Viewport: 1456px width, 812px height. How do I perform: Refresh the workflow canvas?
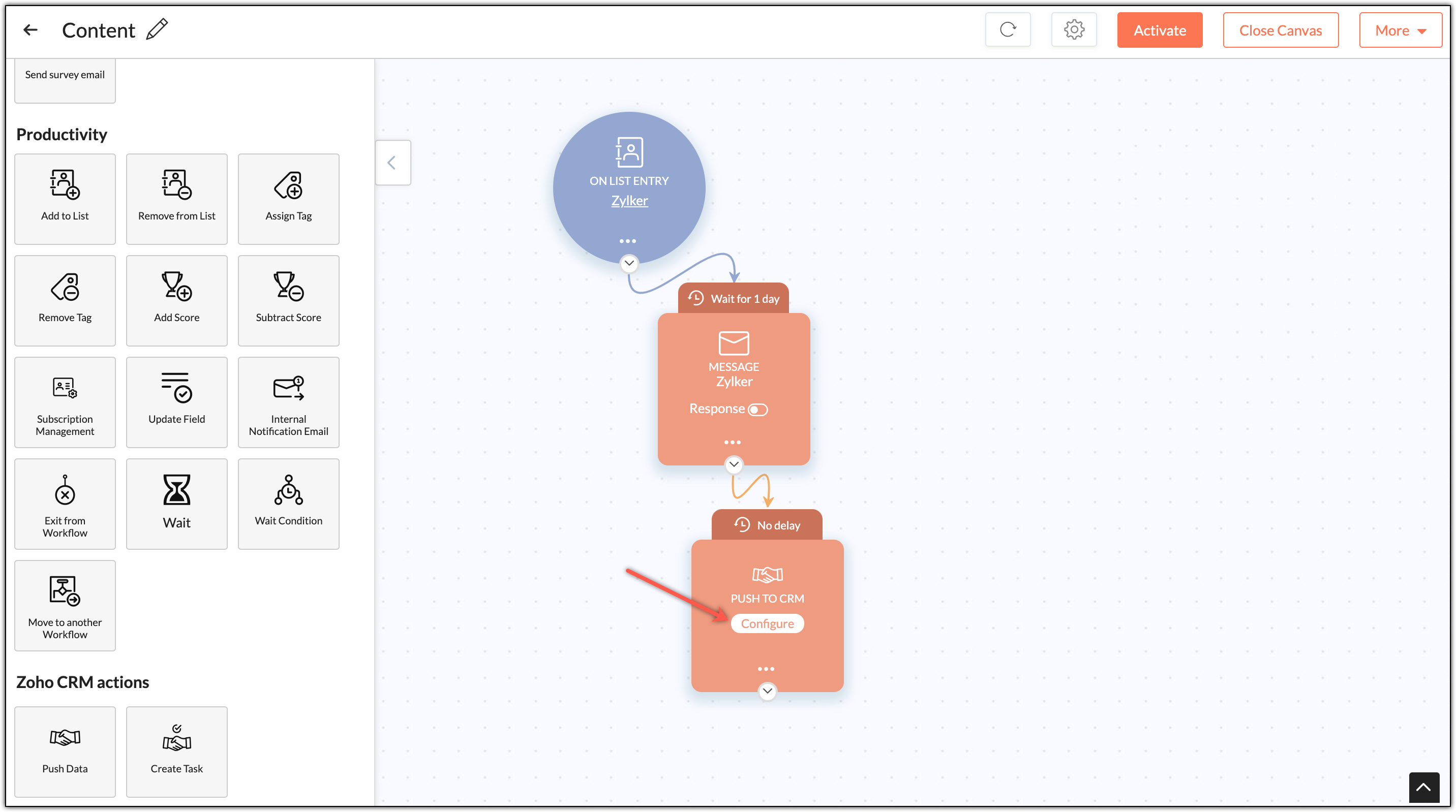point(1008,30)
